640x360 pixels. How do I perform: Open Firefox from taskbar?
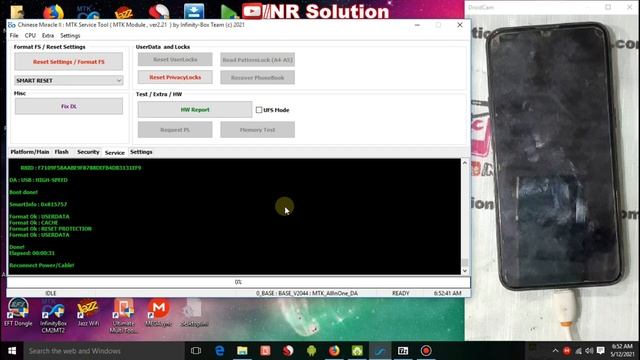[334, 351]
